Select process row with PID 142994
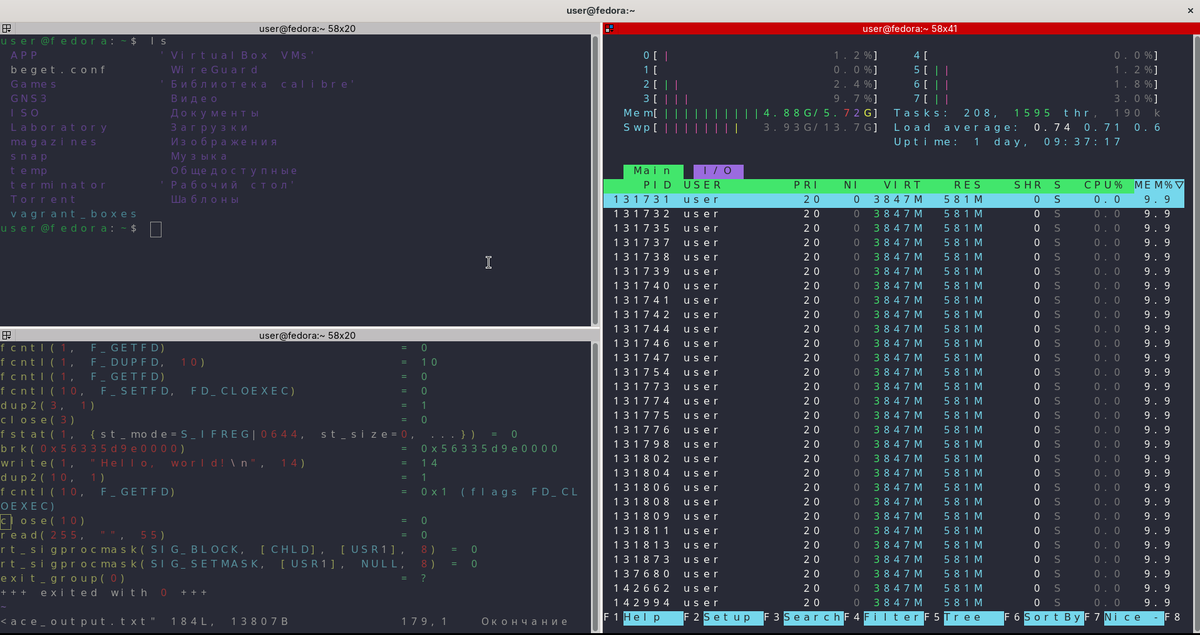The height and width of the screenshot is (635, 1200). click(x=894, y=603)
